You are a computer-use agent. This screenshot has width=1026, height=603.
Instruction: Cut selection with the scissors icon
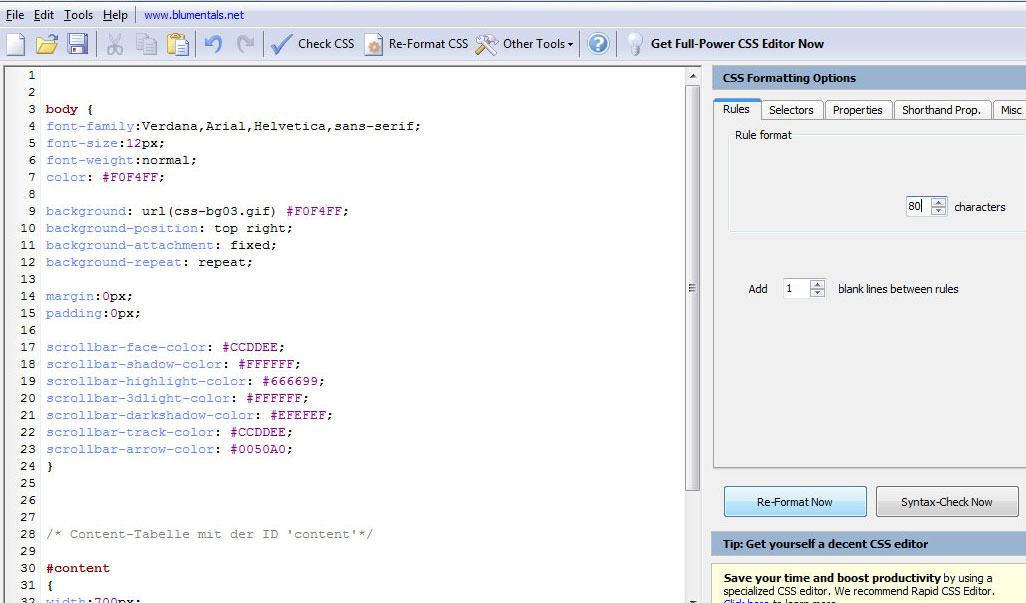(115, 44)
